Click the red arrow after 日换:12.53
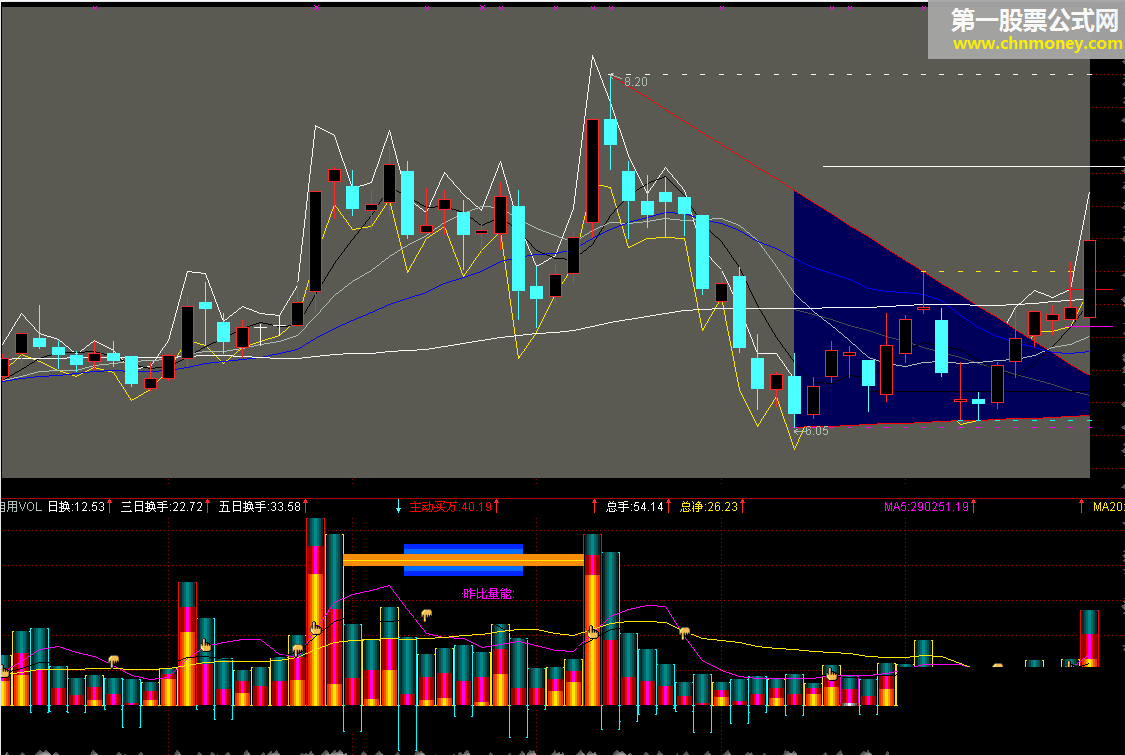Image resolution: width=1125 pixels, height=755 pixels. [110, 506]
